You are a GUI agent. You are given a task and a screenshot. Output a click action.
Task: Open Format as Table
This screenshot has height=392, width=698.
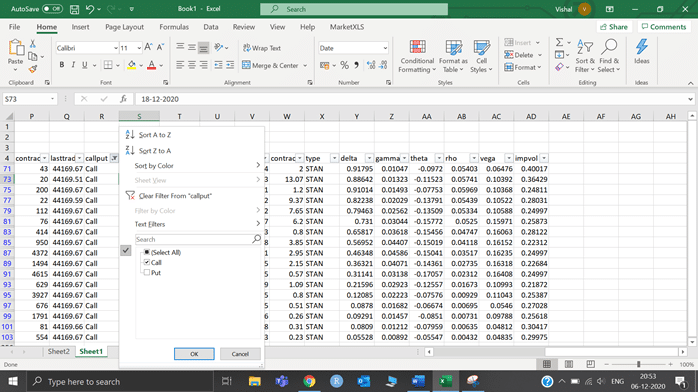click(453, 57)
